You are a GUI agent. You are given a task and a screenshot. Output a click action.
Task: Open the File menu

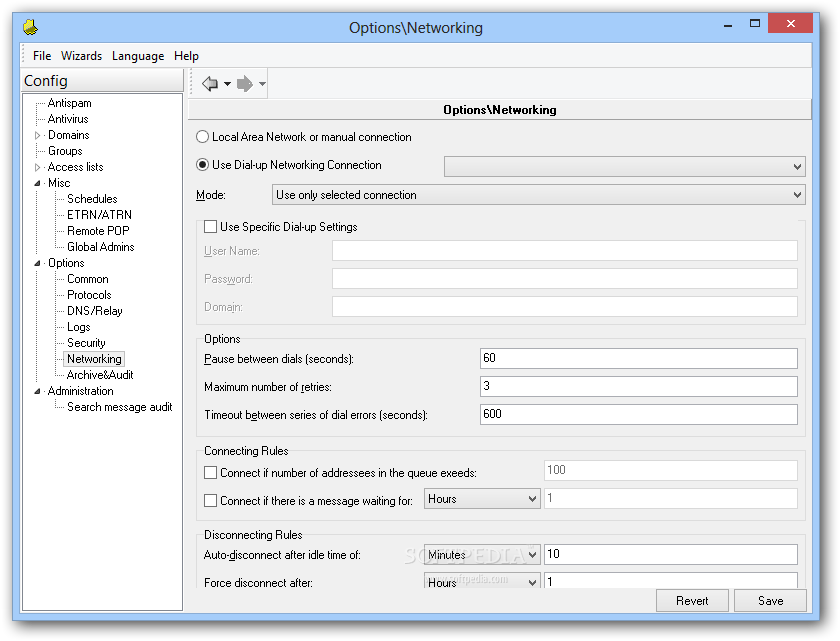42,56
